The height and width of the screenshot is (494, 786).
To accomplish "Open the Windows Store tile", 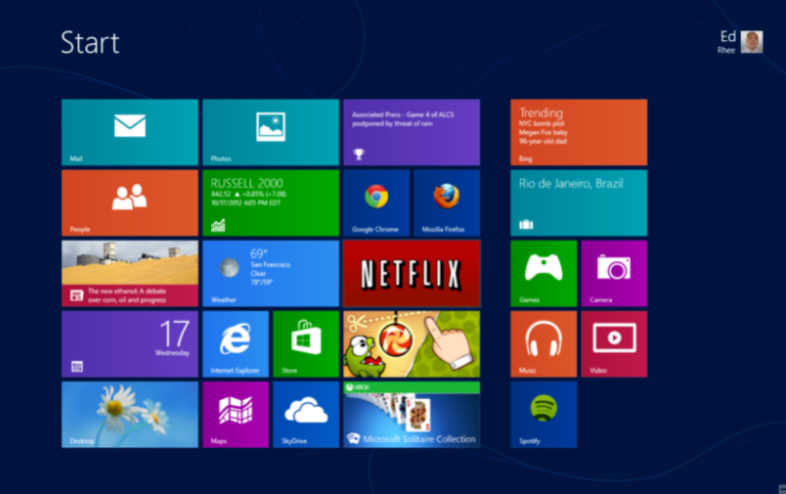I will coord(306,344).
